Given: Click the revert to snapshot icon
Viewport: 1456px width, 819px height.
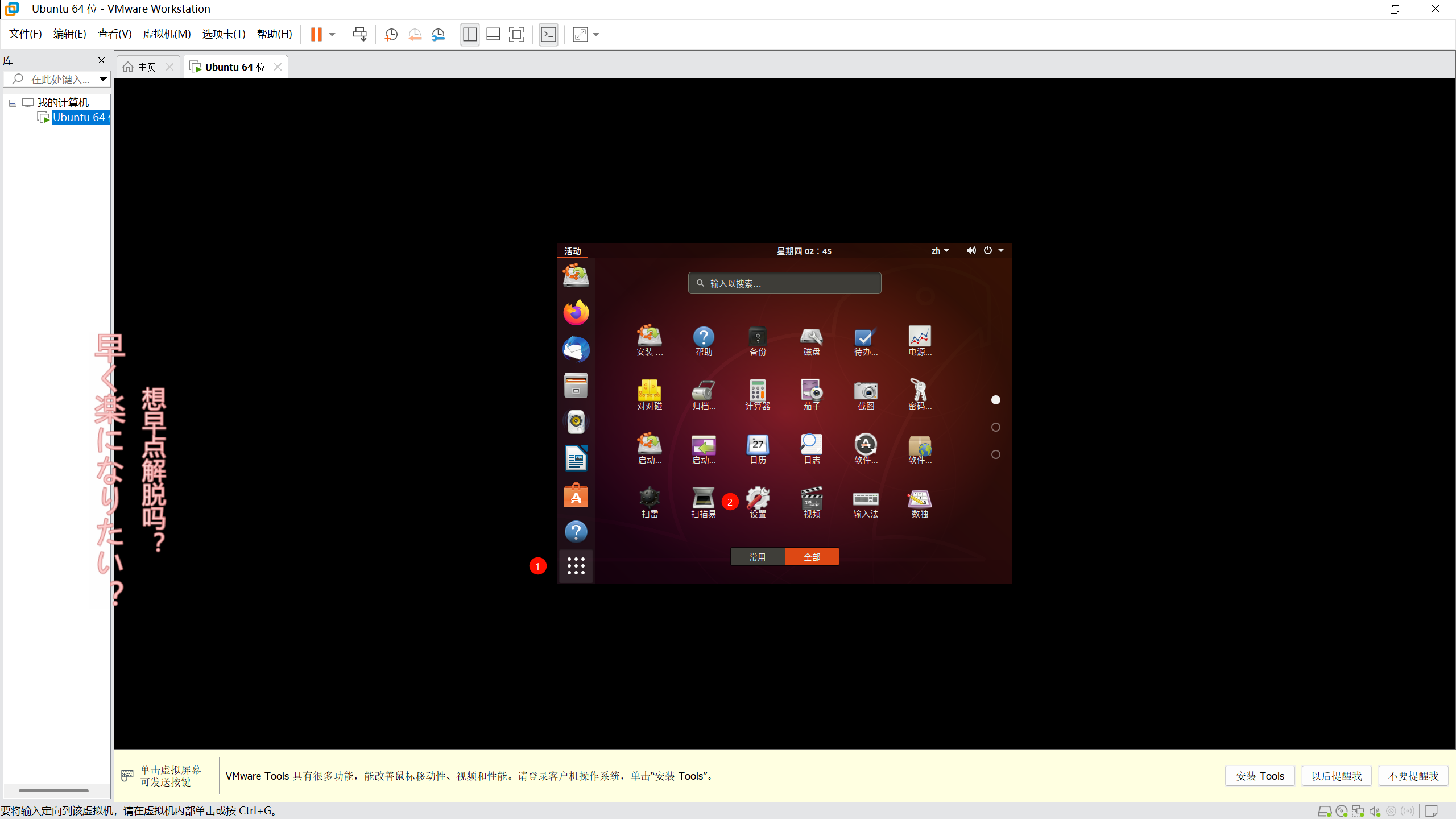Looking at the screenshot, I should coord(415,35).
